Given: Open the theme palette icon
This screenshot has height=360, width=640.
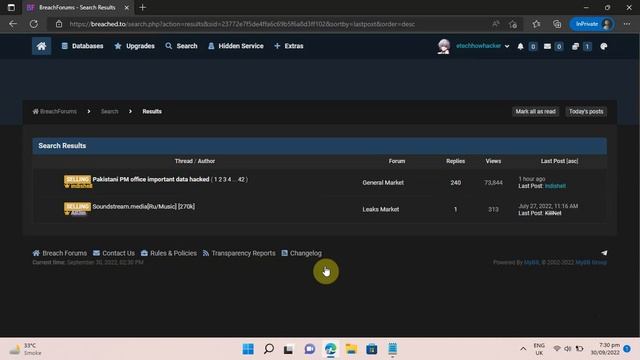Looking at the screenshot, I should [x=604, y=47].
